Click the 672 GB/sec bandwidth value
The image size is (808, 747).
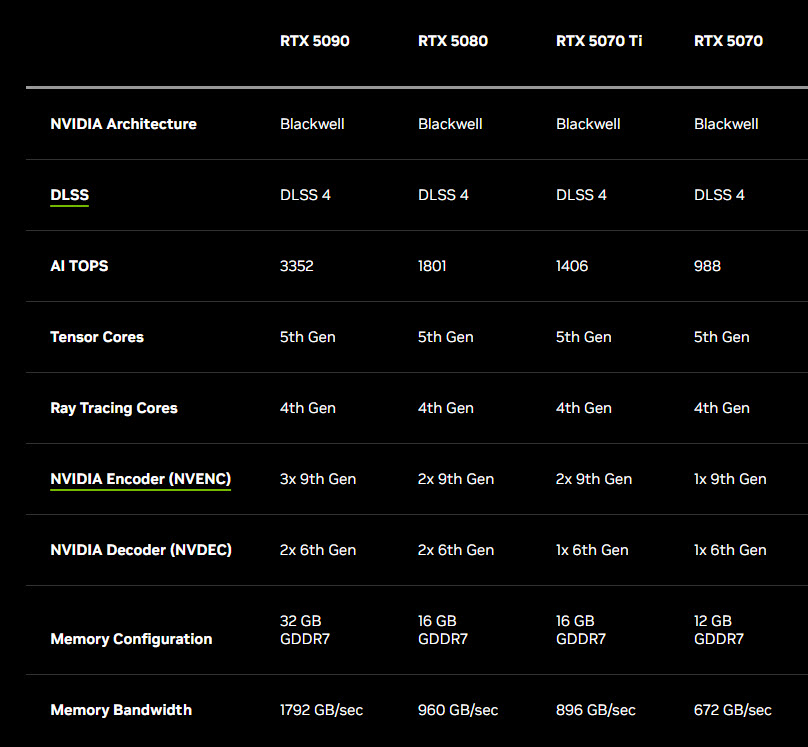tap(732, 710)
